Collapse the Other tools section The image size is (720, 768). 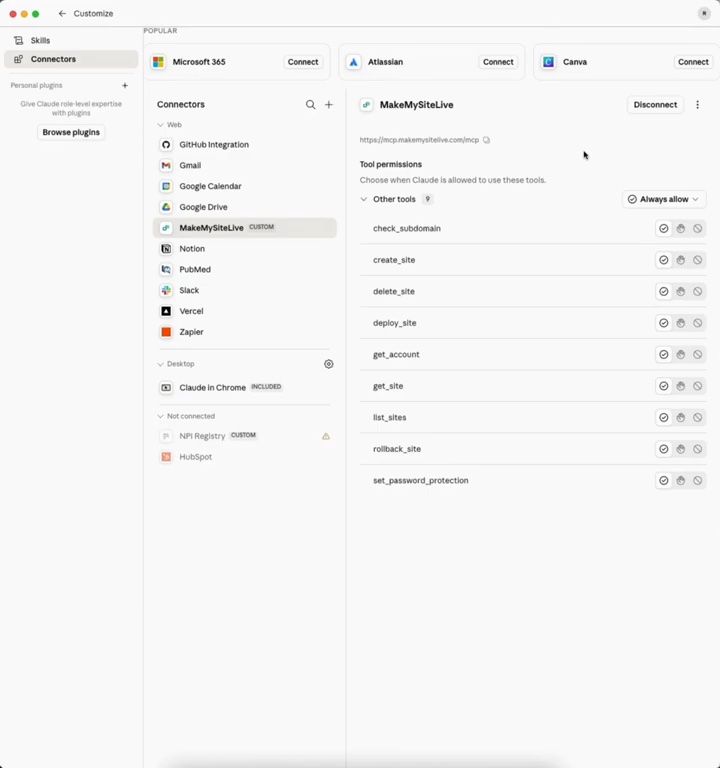[x=363, y=199]
